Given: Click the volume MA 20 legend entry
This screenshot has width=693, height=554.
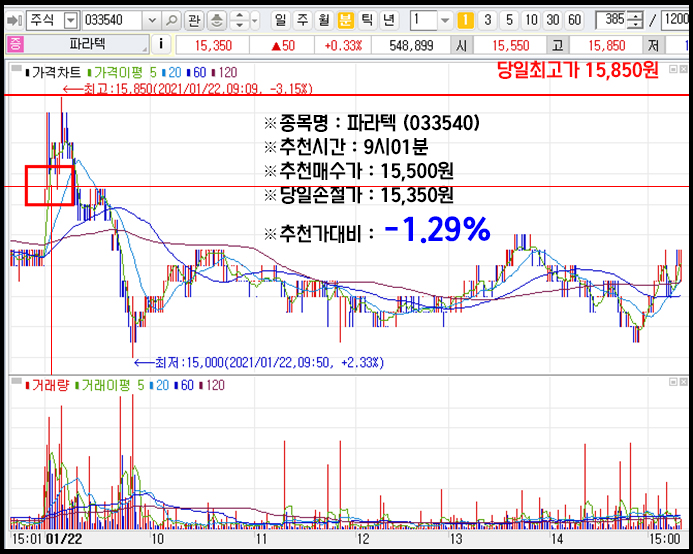Looking at the screenshot, I should coord(159,386).
